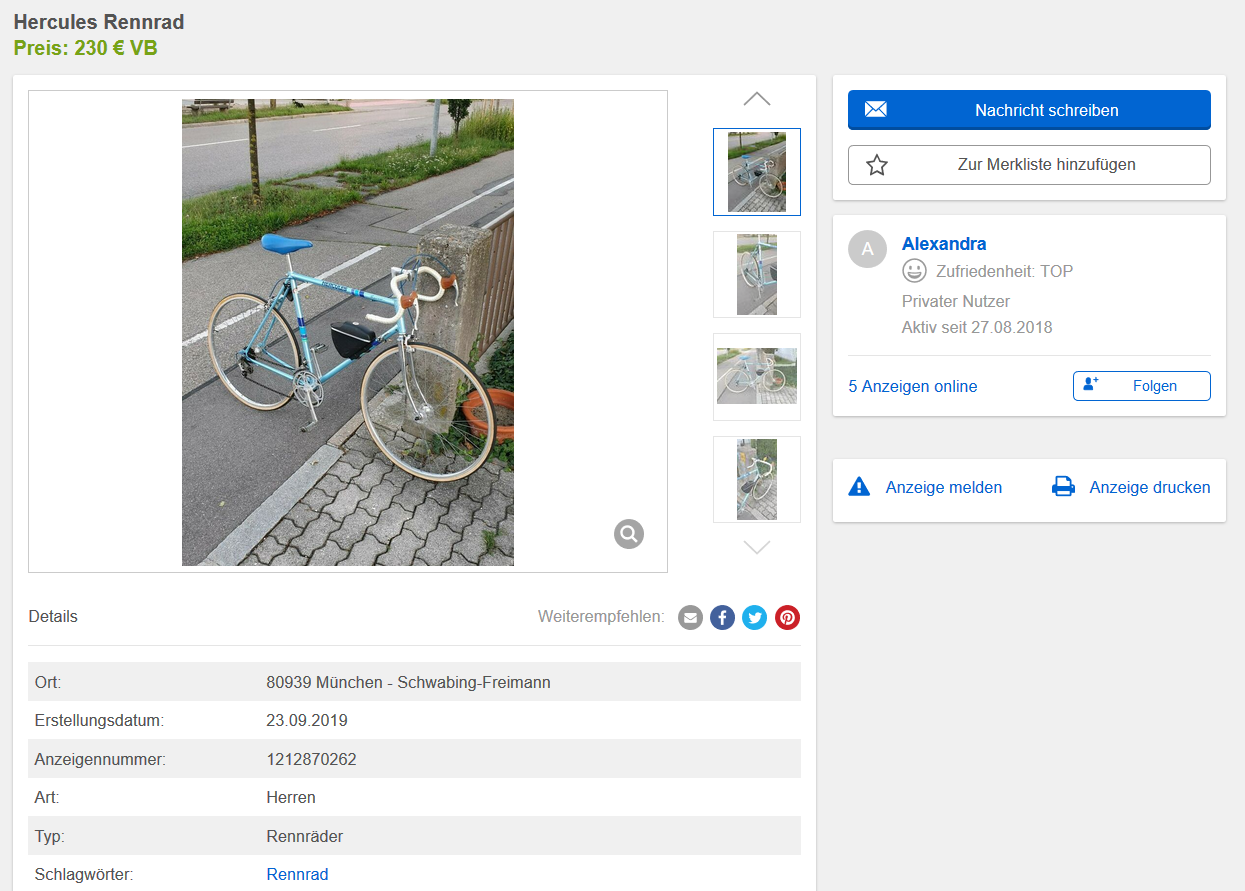
Task: Click the Ort label
Action: (x=48, y=682)
